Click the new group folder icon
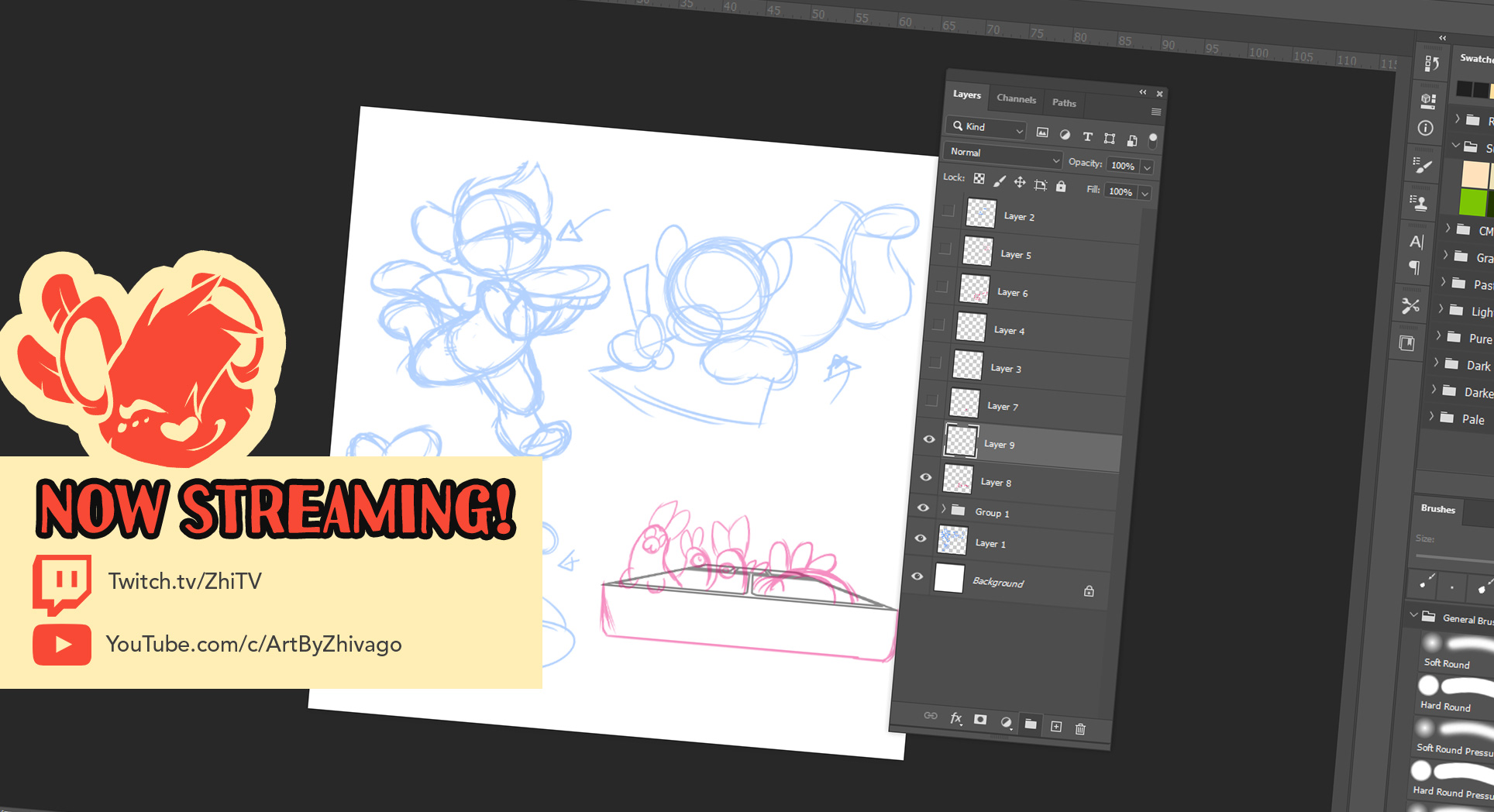 click(1031, 724)
